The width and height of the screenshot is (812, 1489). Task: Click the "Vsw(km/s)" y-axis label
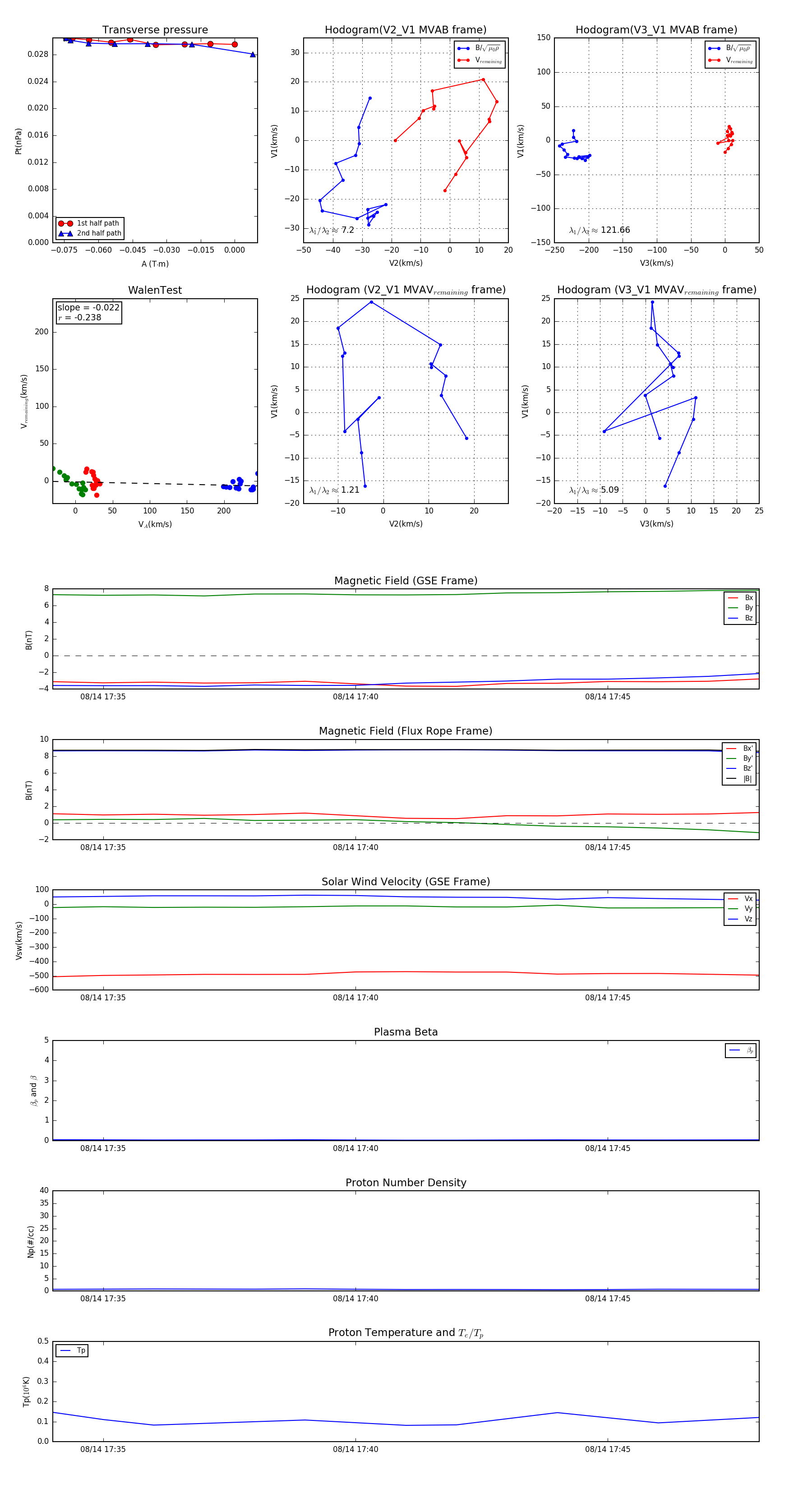click(19, 940)
